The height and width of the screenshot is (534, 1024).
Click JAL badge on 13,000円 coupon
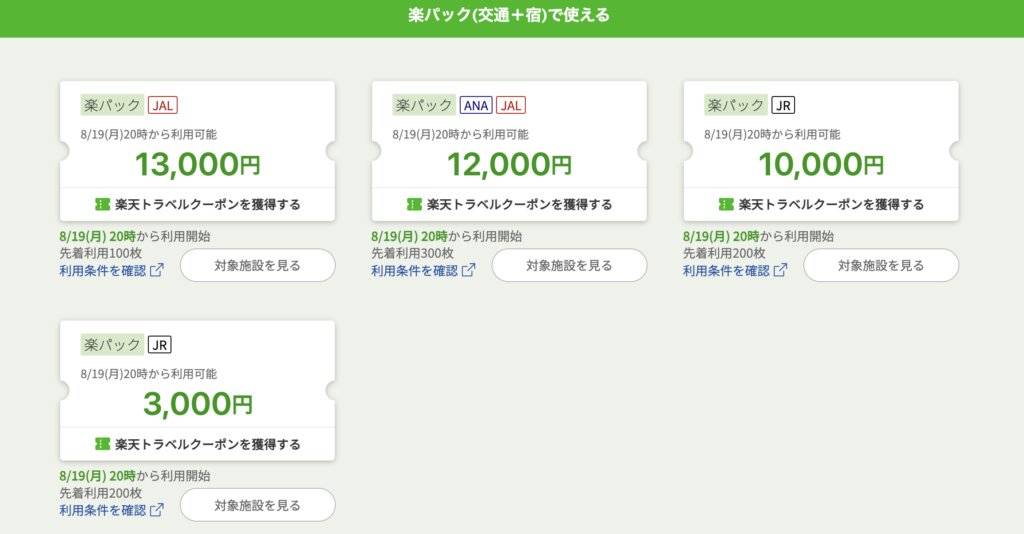(x=163, y=105)
